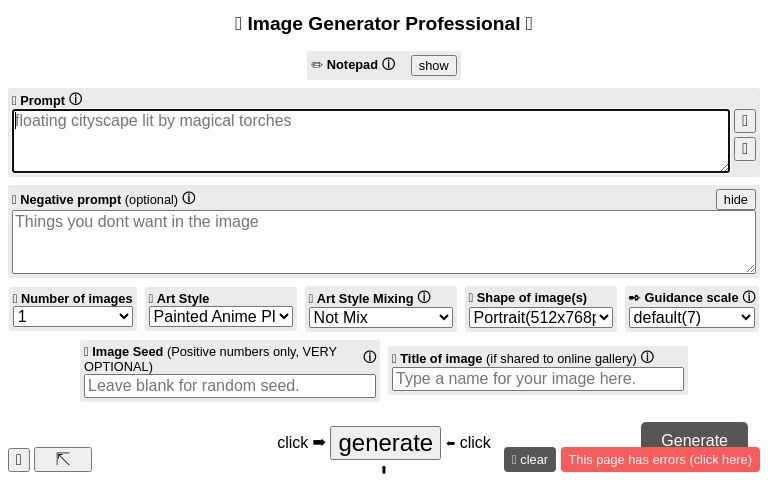The image size is (768, 480).
Task: Click the arrow-to-corner button at bottom left
Action: 63,459
